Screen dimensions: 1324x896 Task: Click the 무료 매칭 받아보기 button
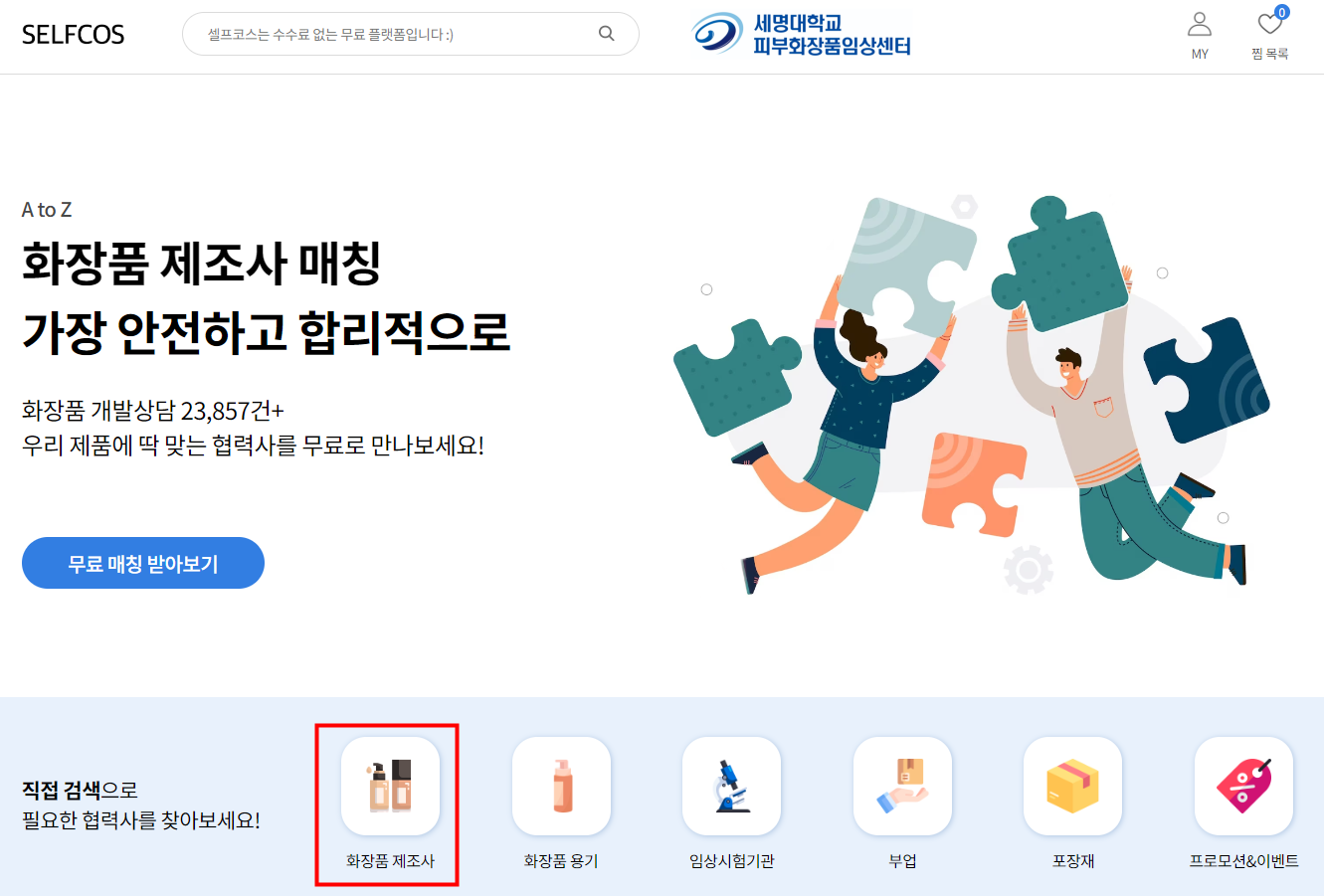[143, 563]
